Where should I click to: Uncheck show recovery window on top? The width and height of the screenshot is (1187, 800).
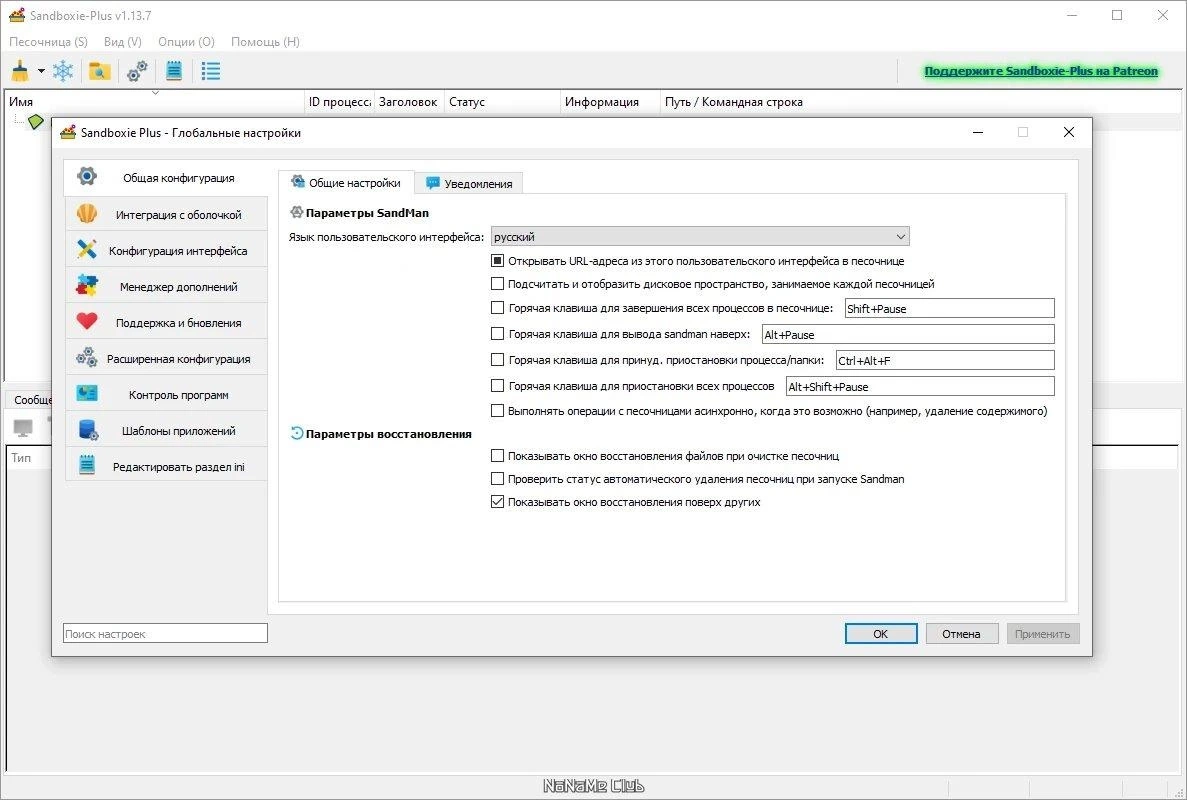(x=497, y=502)
